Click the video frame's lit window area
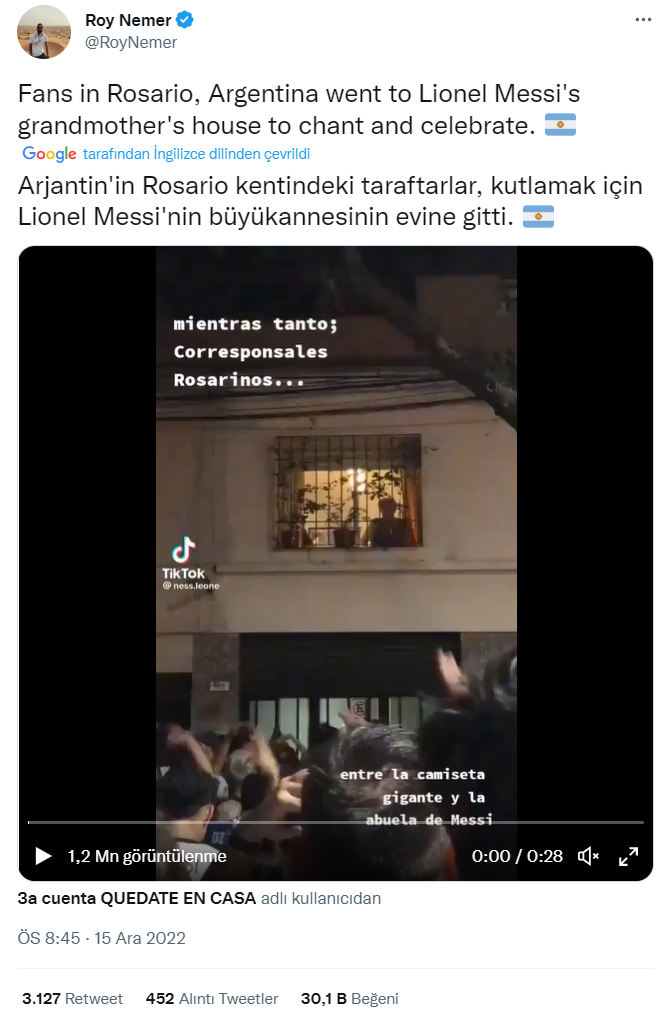670x1012 pixels. pos(349,492)
